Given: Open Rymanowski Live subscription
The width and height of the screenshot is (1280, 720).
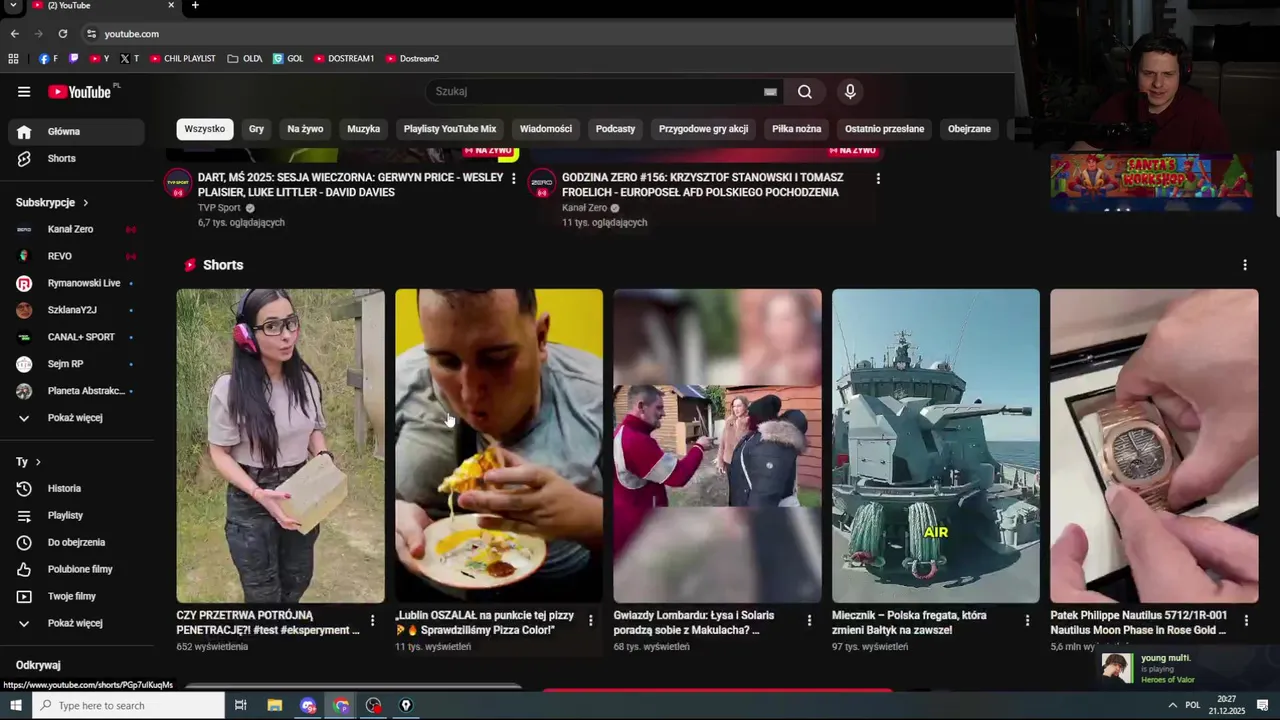Looking at the screenshot, I should (76, 284).
